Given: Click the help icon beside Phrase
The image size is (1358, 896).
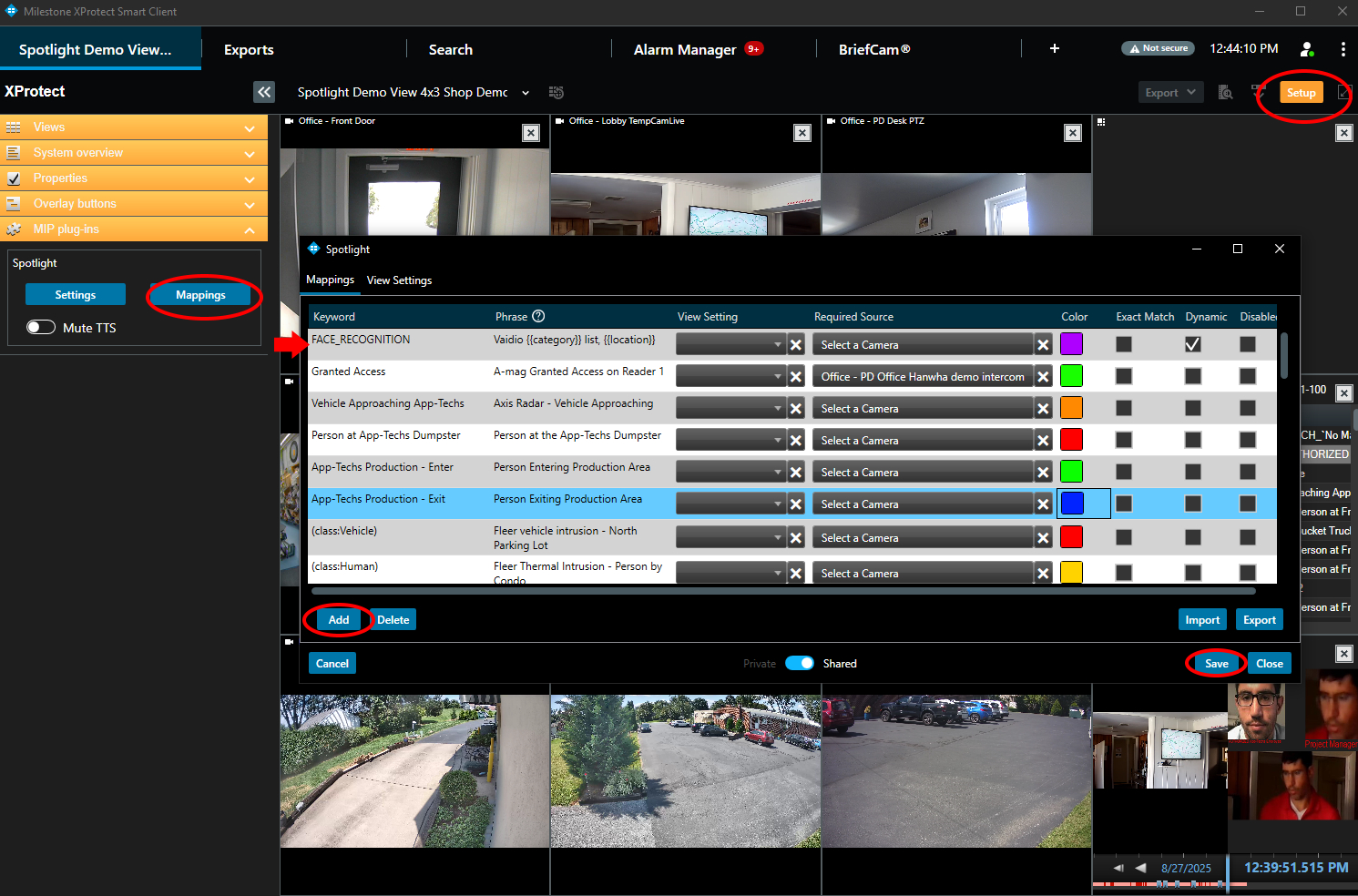Looking at the screenshot, I should [538, 316].
